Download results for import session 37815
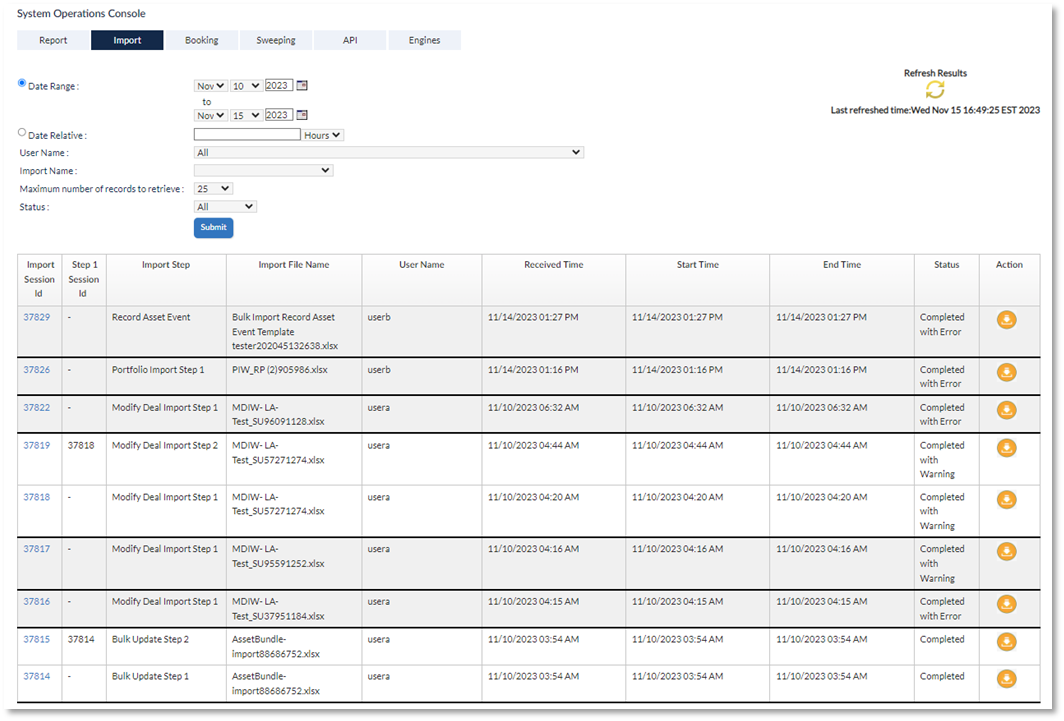Screen dimensions: 1064x721 click(x=1006, y=642)
